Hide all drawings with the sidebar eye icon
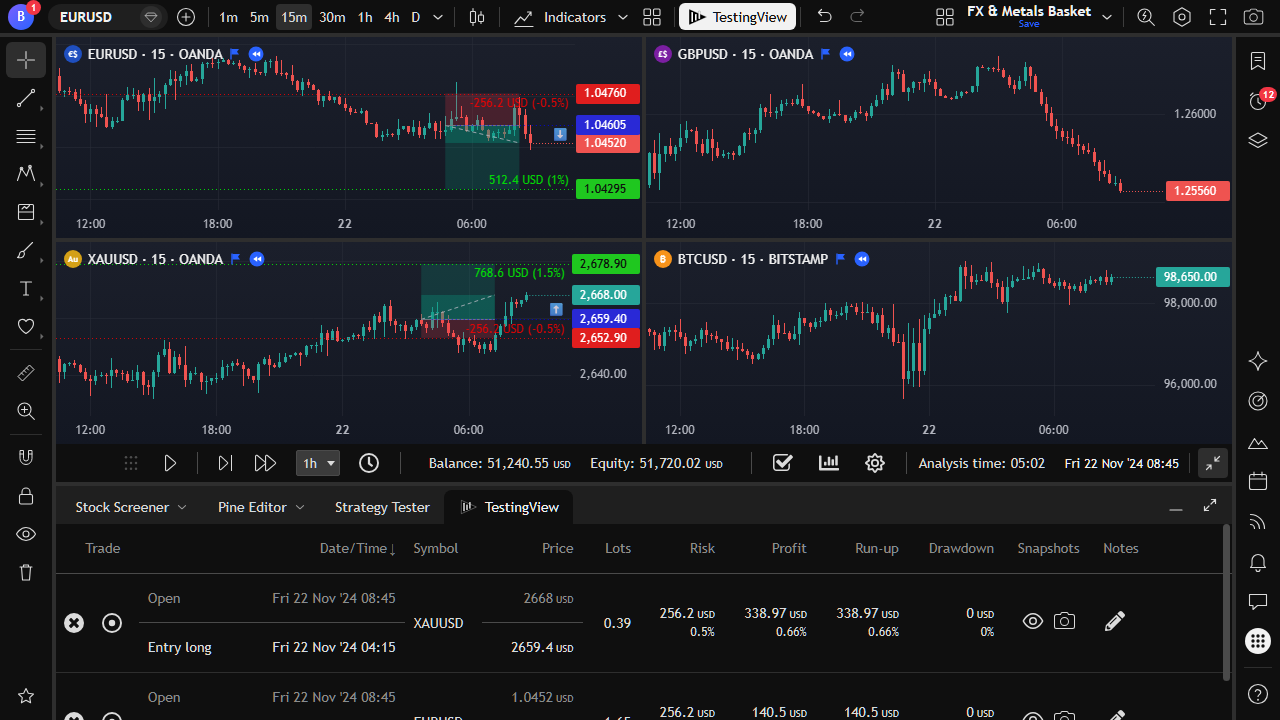This screenshot has height=720, width=1280. tap(26, 534)
